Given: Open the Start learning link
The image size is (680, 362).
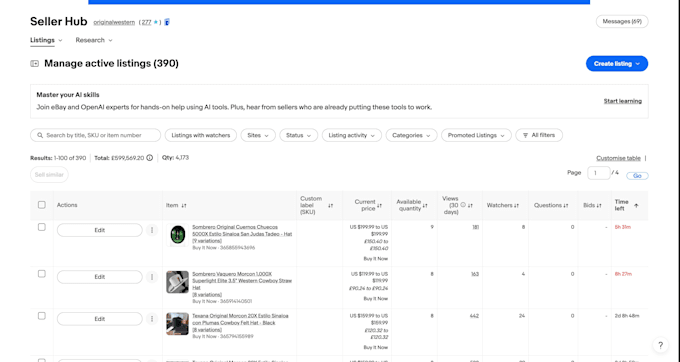Looking at the screenshot, I should (x=622, y=101).
